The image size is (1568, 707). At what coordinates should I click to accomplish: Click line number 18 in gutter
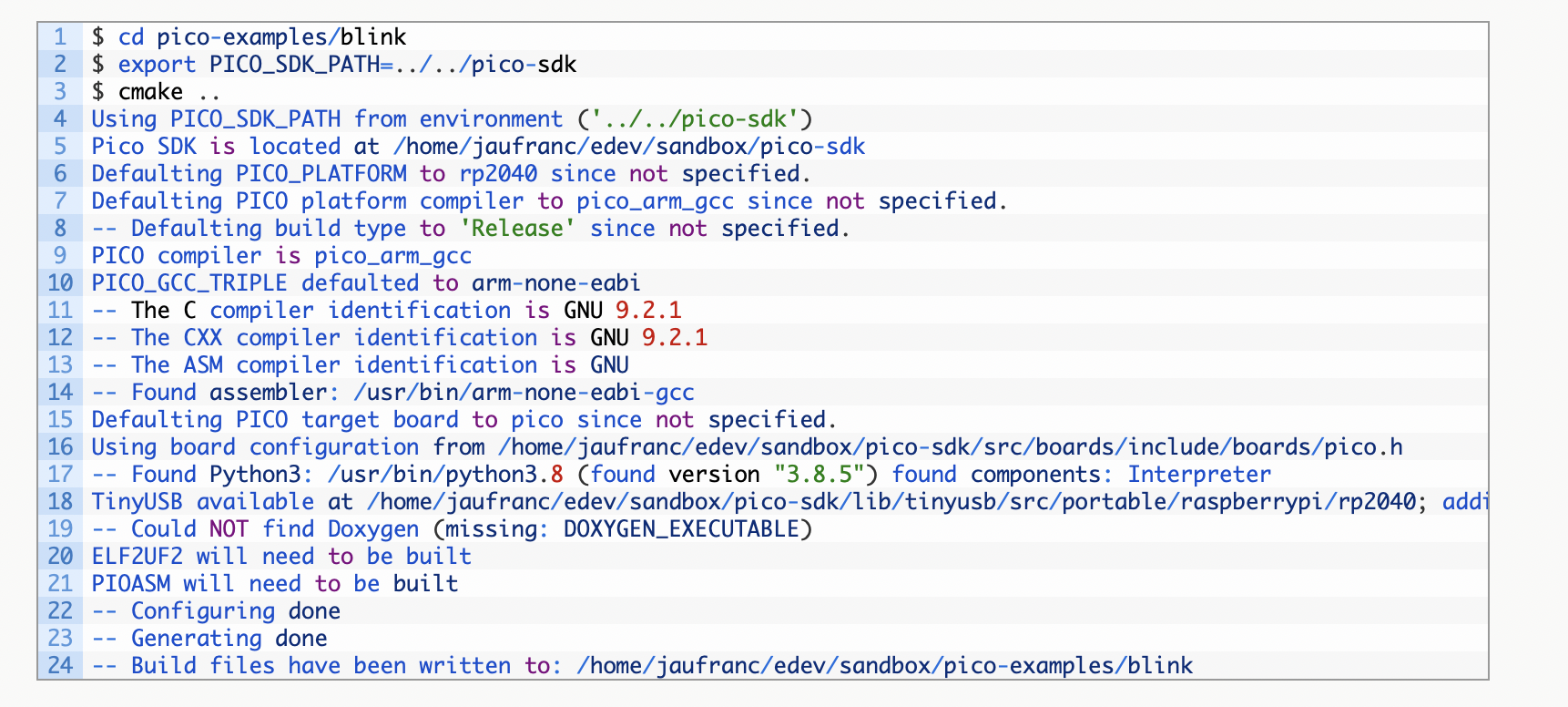tap(61, 502)
